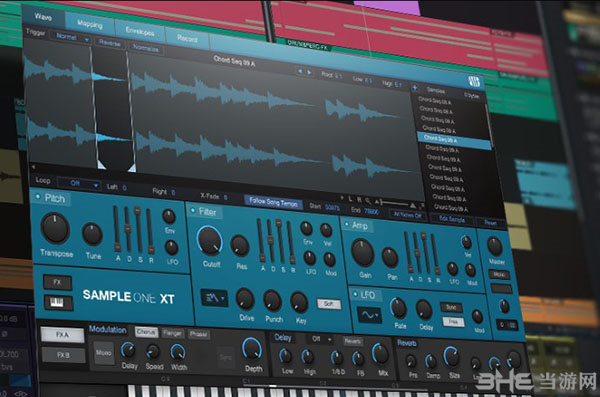Toggle the Filter section power button
Image resolution: width=600 pixels, height=397 pixels.
(193, 210)
